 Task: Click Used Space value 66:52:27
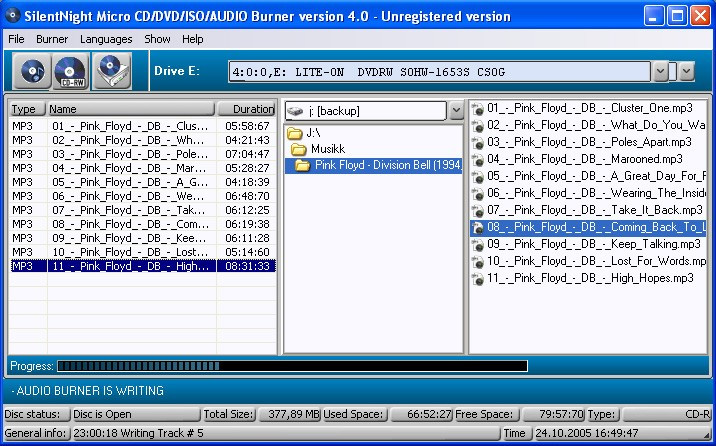pos(420,415)
